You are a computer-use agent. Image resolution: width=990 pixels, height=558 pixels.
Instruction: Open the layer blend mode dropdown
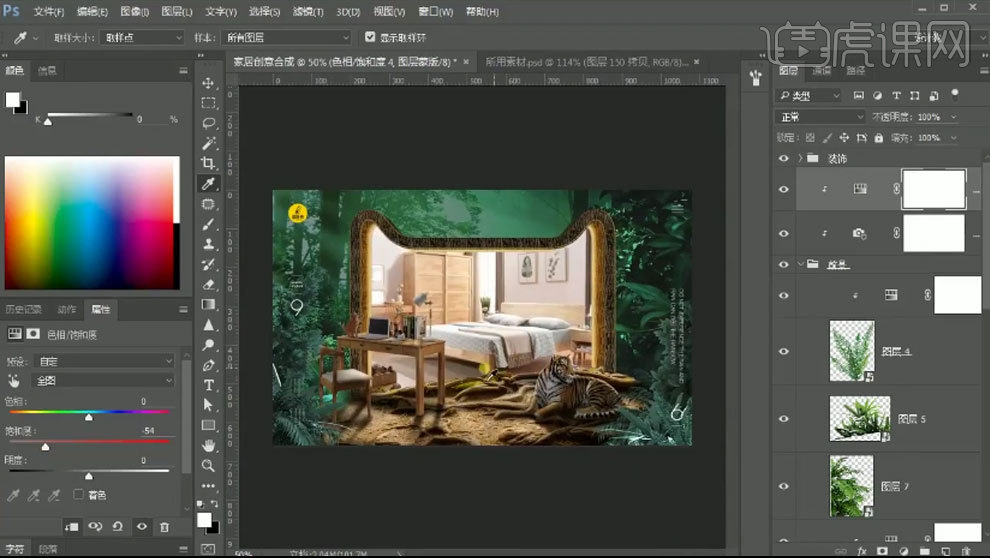click(x=820, y=117)
